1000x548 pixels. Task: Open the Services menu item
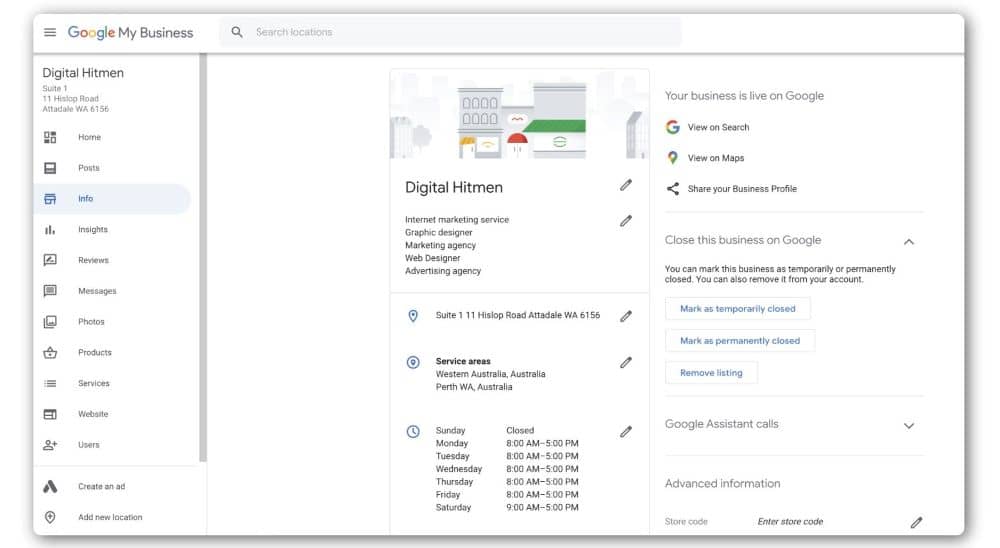tap(112, 383)
